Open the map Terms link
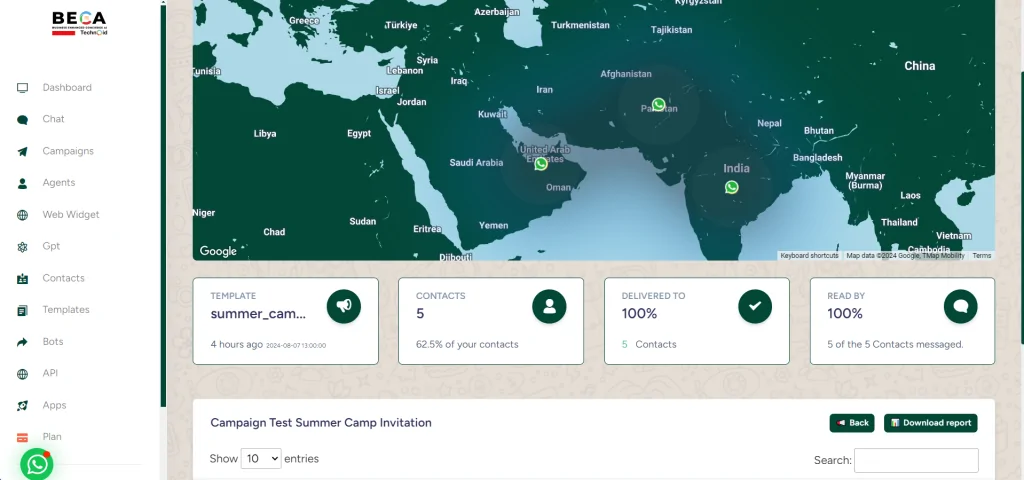The height and width of the screenshot is (480, 1024). 981,256
